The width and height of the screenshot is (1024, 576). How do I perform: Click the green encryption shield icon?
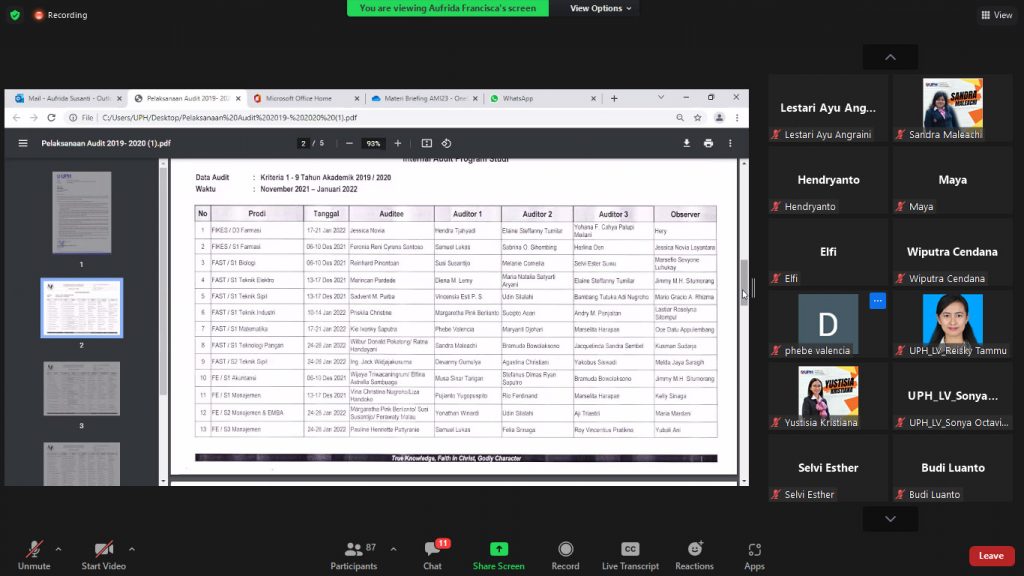click(15, 15)
